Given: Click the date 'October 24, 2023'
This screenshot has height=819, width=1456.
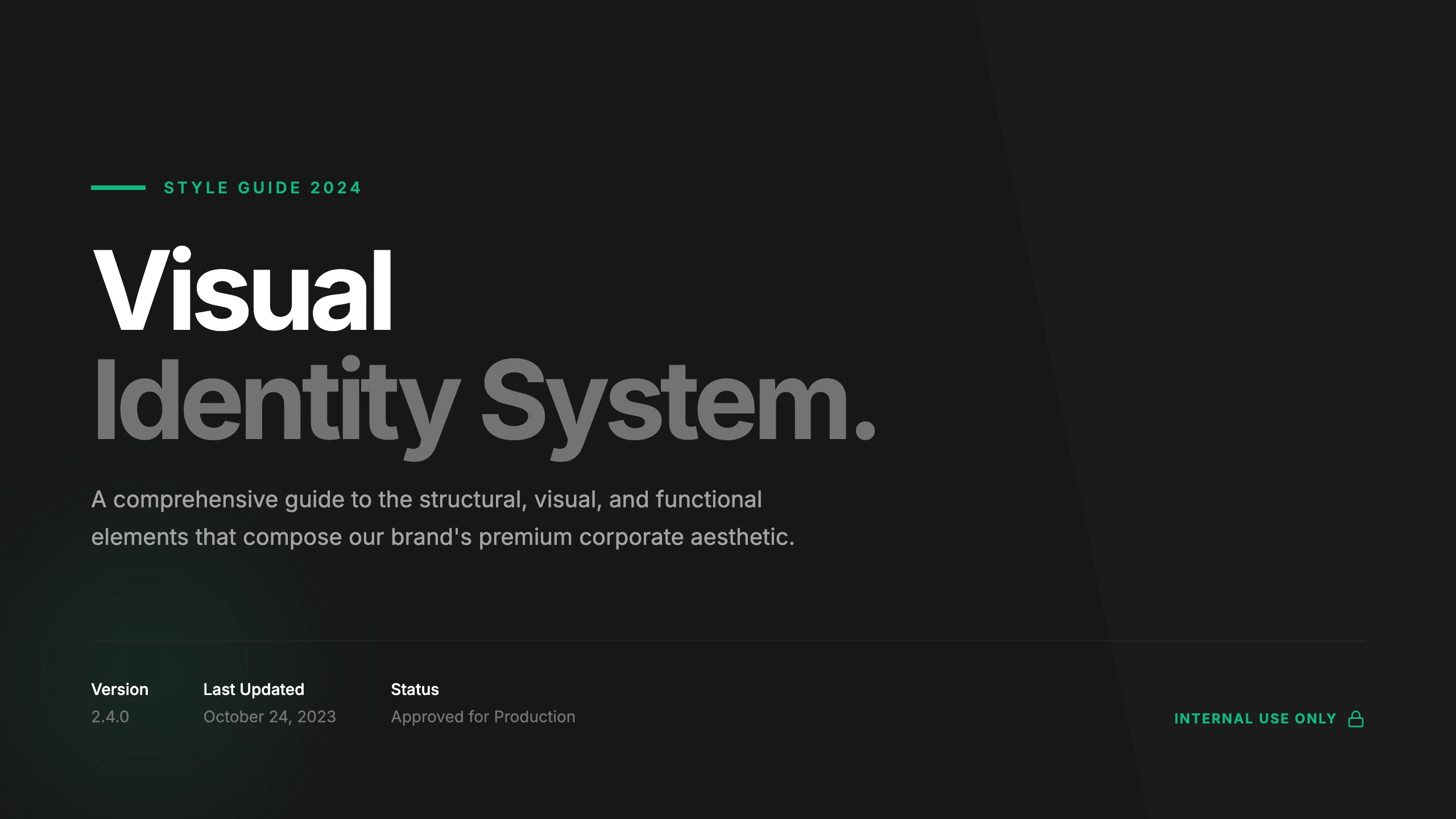Looking at the screenshot, I should coord(270,717).
